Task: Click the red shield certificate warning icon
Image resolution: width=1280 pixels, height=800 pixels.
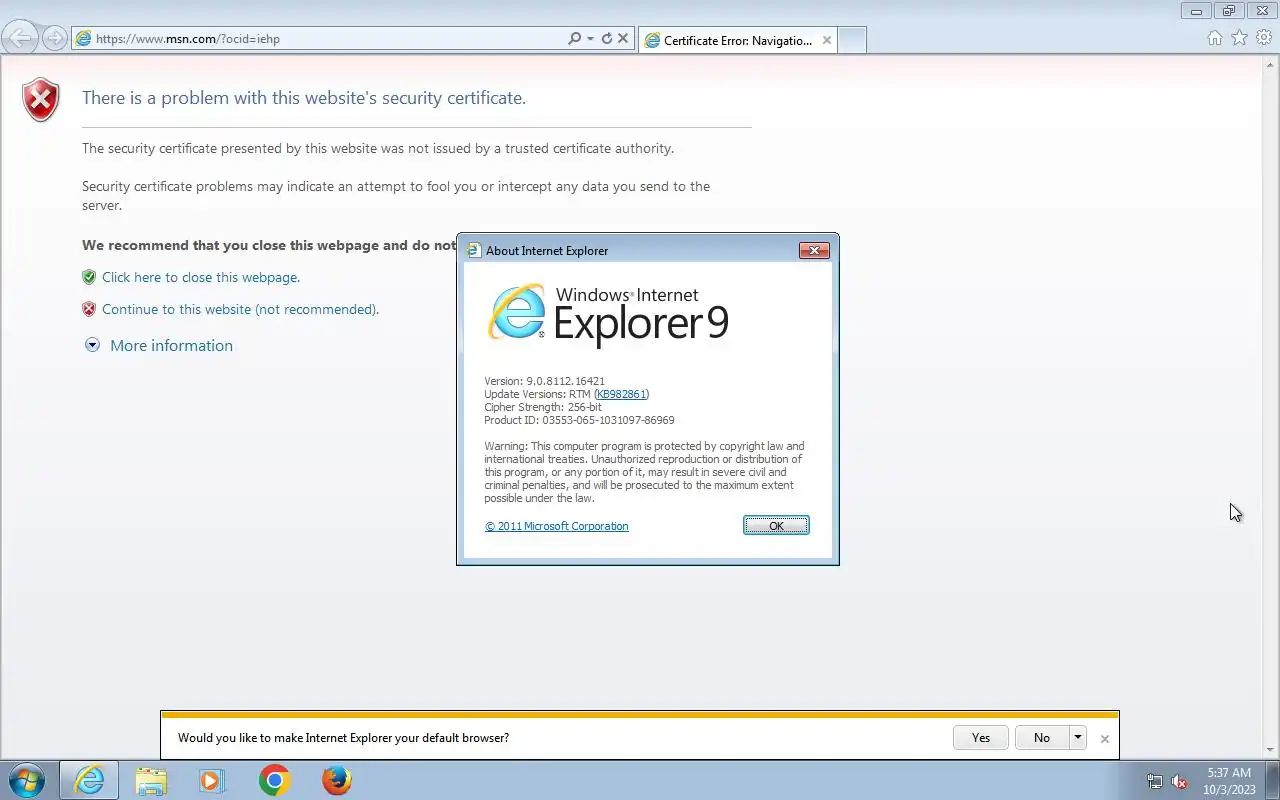Action: coord(41,100)
